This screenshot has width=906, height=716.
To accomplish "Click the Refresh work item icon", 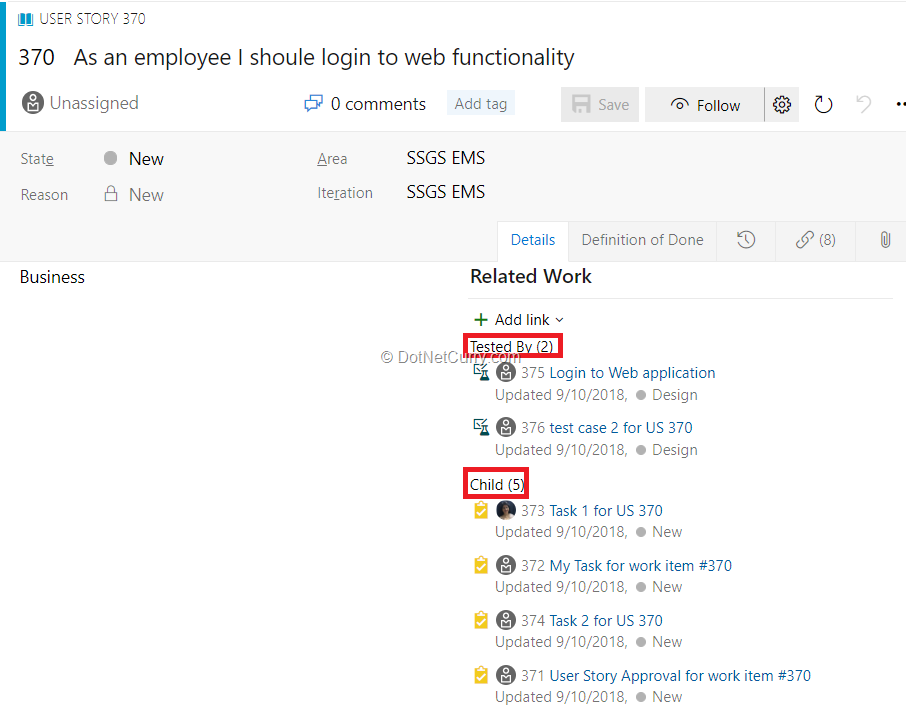I will point(823,105).
